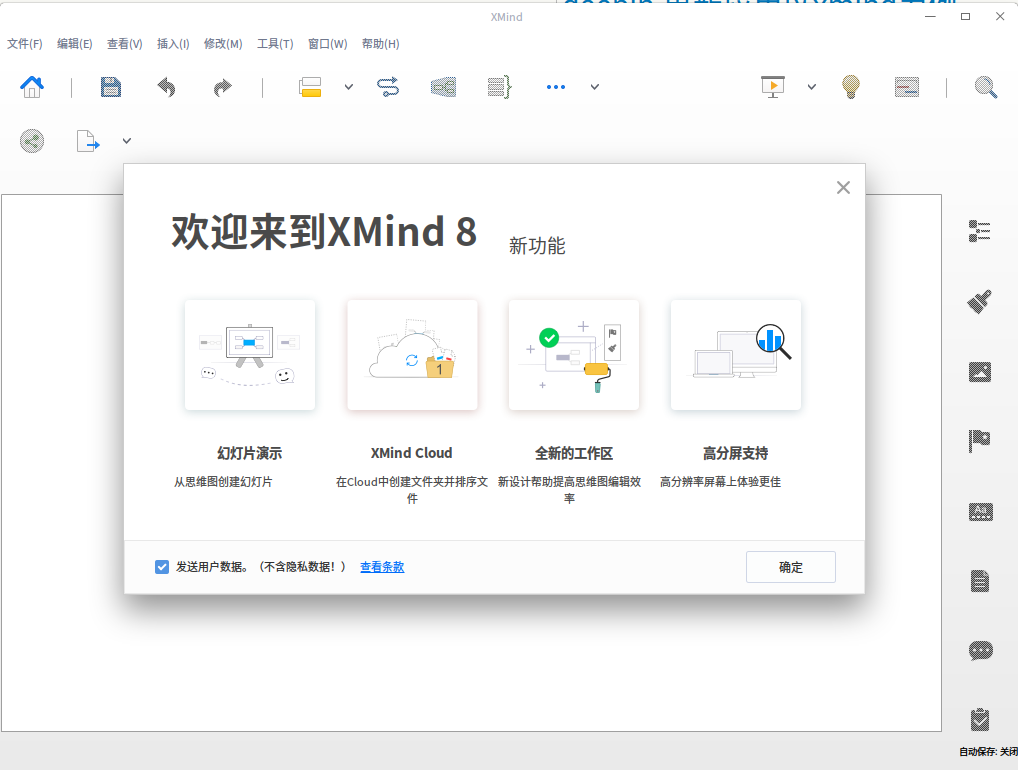Click the 新功能 label
The width and height of the screenshot is (1018, 770).
pos(537,246)
